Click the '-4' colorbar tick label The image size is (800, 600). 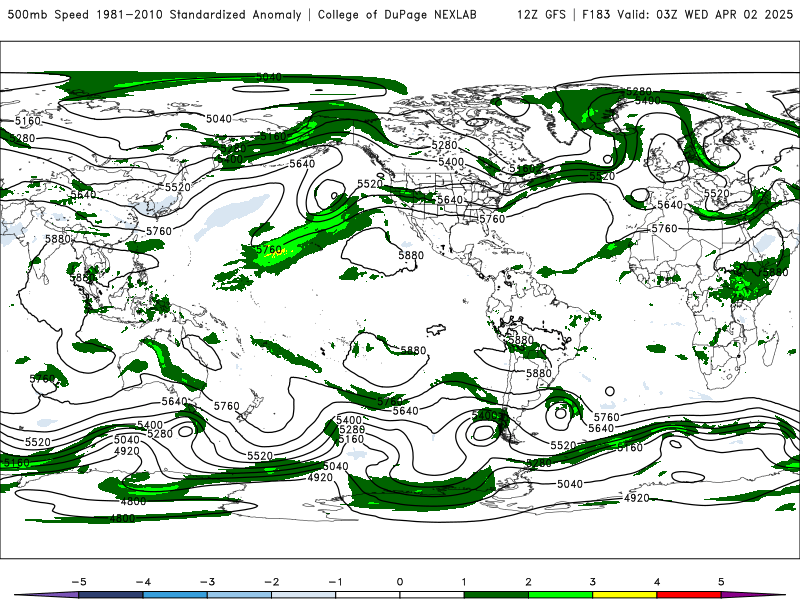click(x=143, y=582)
